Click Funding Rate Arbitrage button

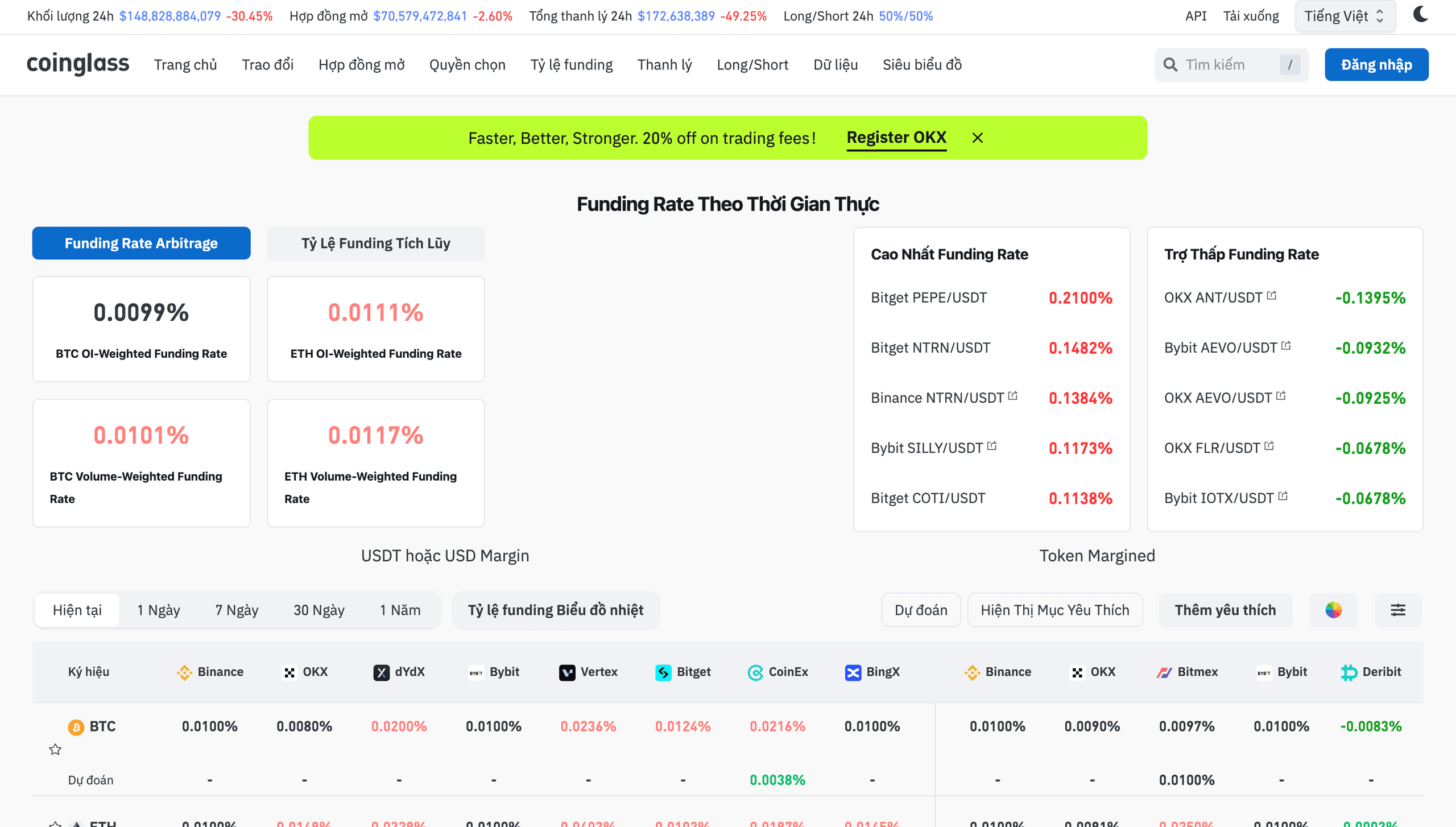(141, 243)
